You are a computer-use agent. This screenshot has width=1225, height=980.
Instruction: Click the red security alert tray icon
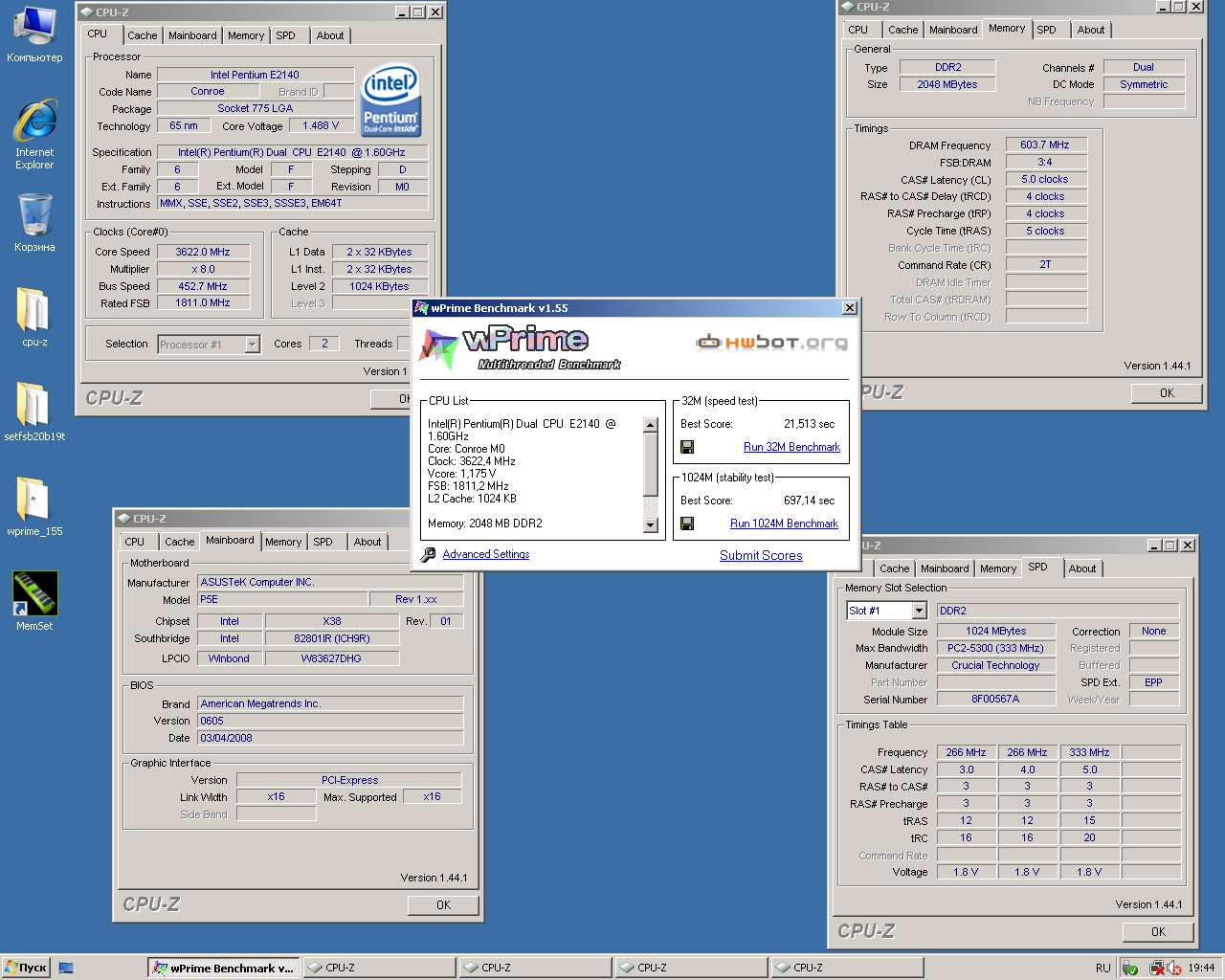point(1174,968)
